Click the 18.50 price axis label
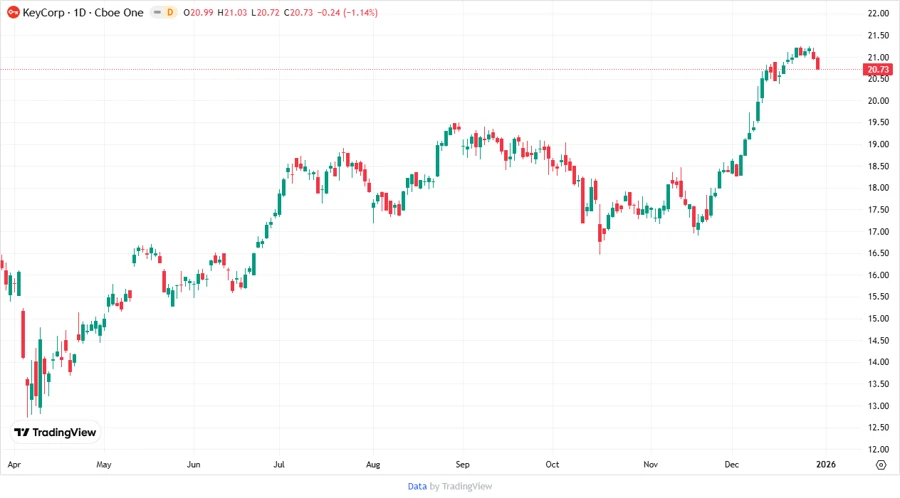 pyautogui.click(x=878, y=166)
